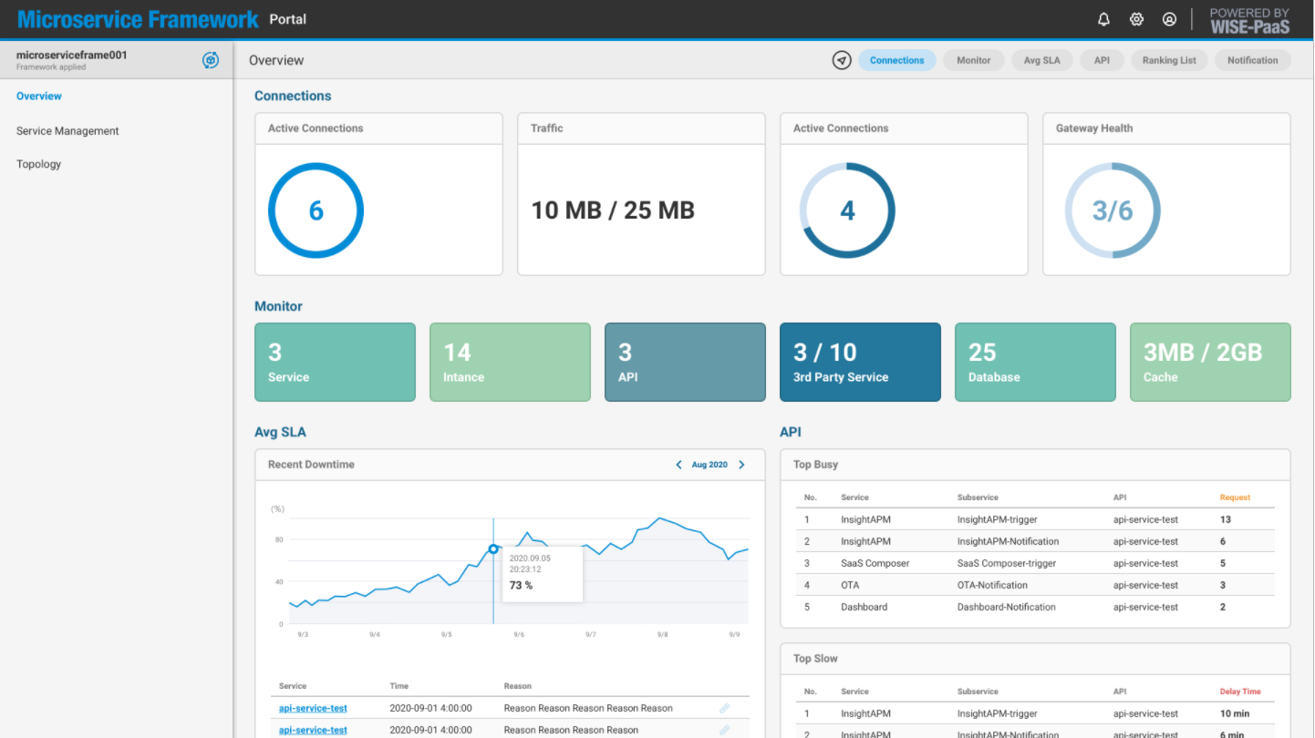Switch to the Avg SLA tab
Screen dimensions: 1315x738
tap(1042, 60)
